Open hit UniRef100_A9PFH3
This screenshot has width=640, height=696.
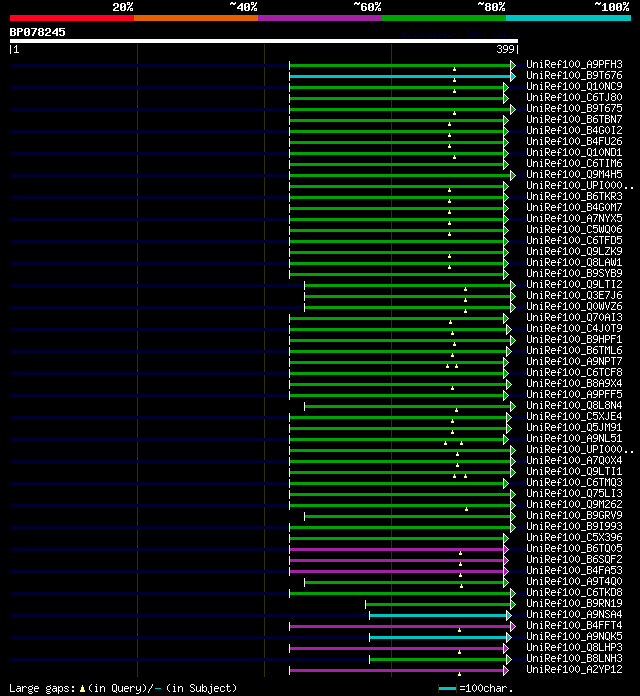pyautogui.click(x=574, y=64)
